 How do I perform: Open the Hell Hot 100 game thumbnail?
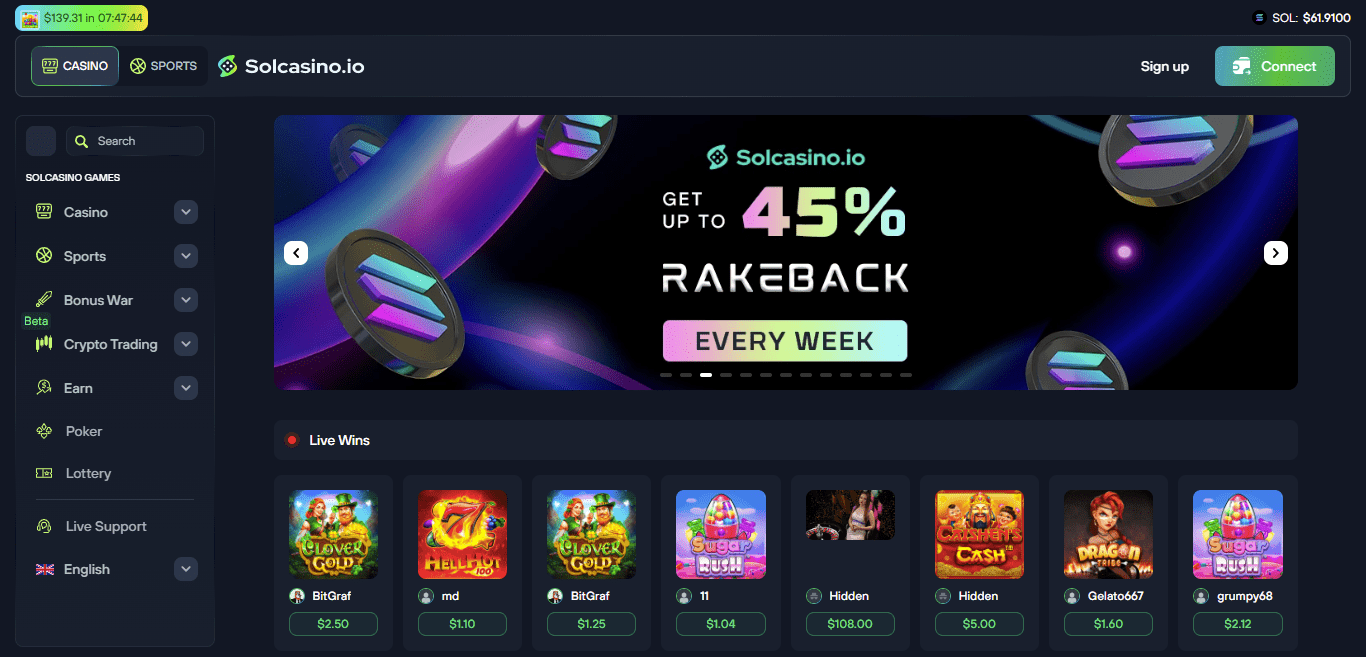[x=462, y=534]
